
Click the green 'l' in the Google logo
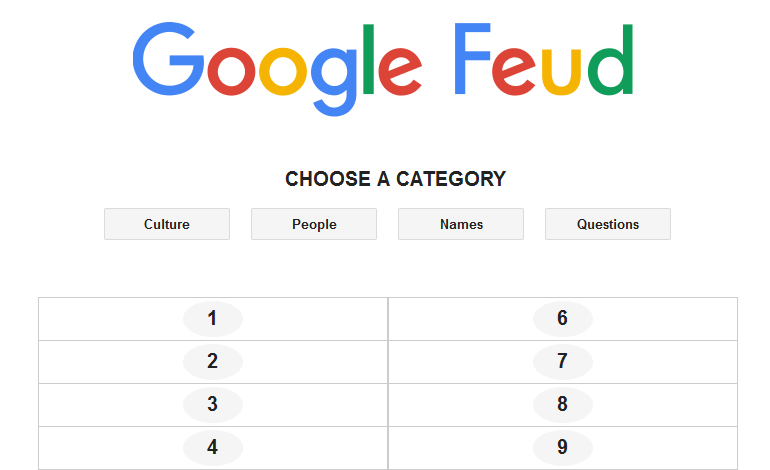point(368,58)
